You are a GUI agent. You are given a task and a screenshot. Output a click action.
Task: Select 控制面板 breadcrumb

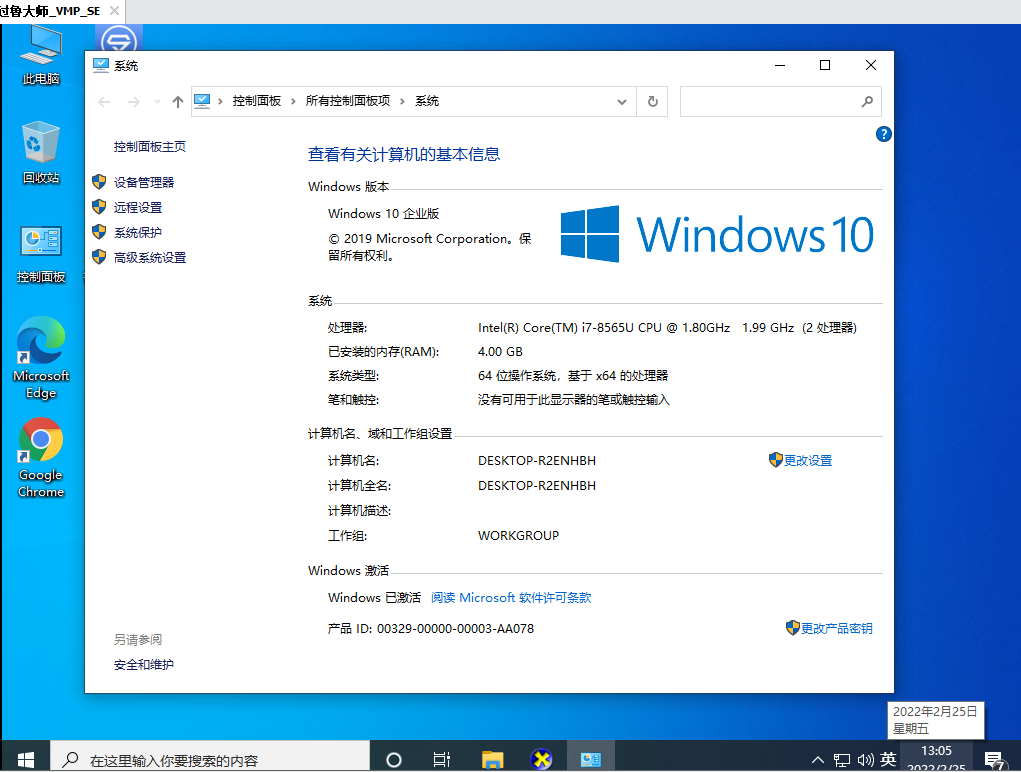coord(257,101)
